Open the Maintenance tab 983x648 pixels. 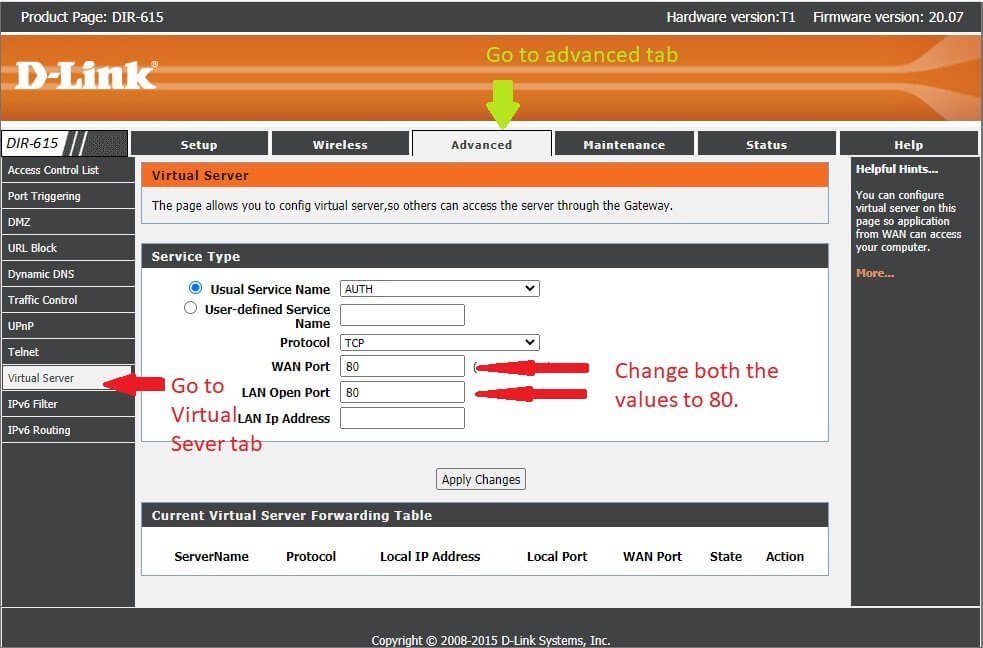(624, 144)
